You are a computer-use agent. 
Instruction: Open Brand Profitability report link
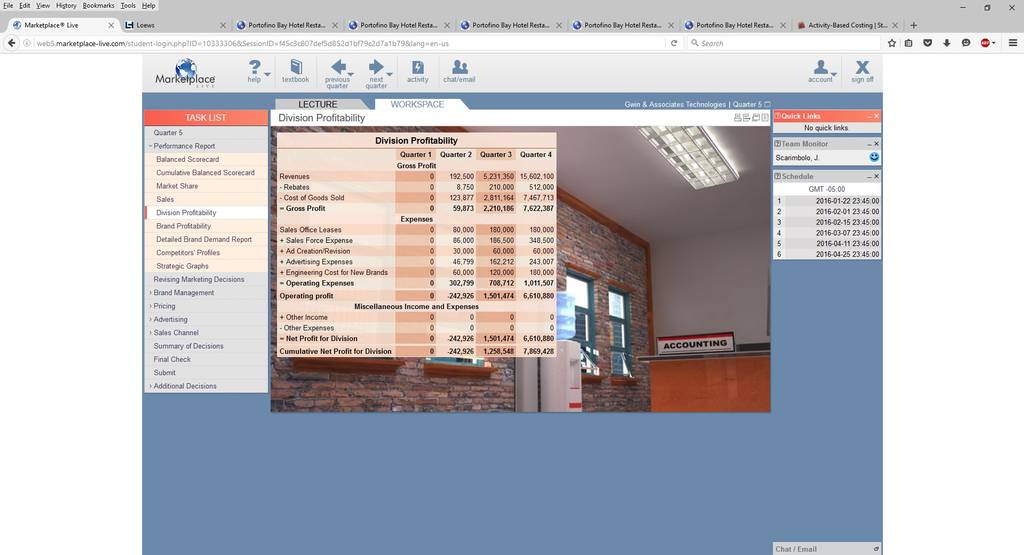click(184, 226)
